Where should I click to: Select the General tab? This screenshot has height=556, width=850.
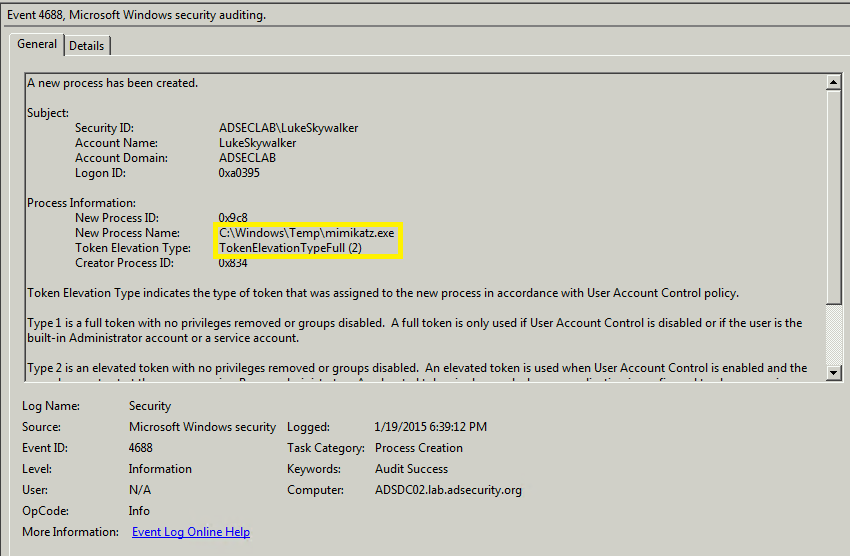coord(37,44)
